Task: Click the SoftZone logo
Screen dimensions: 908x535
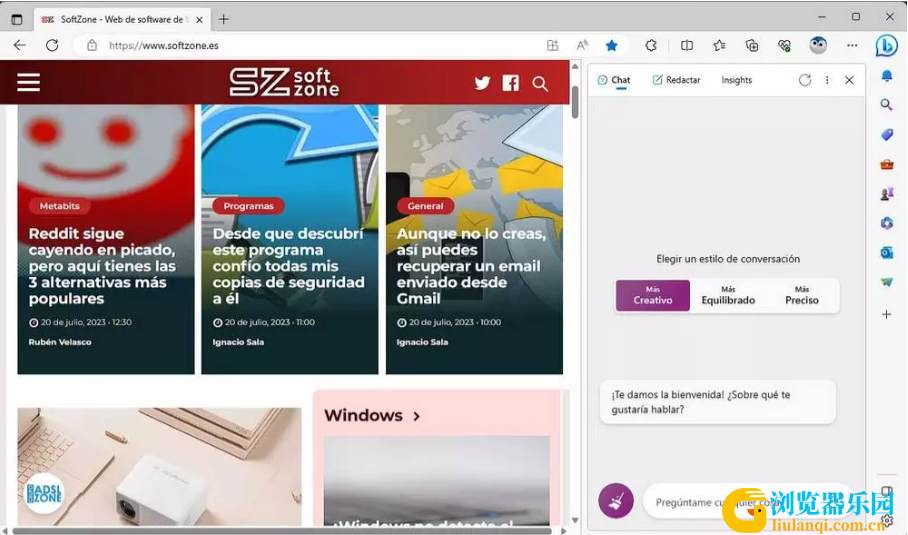Action: pyautogui.click(x=284, y=83)
